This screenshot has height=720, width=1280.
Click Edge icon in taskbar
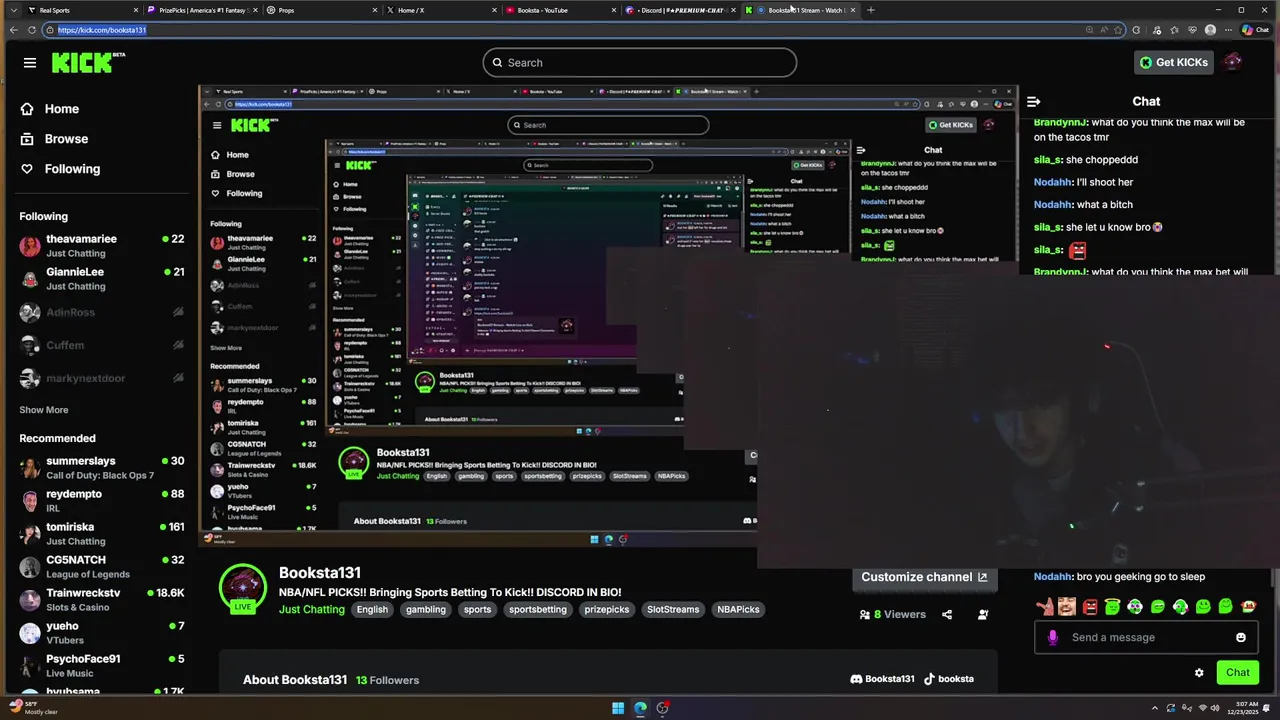[640, 708]
